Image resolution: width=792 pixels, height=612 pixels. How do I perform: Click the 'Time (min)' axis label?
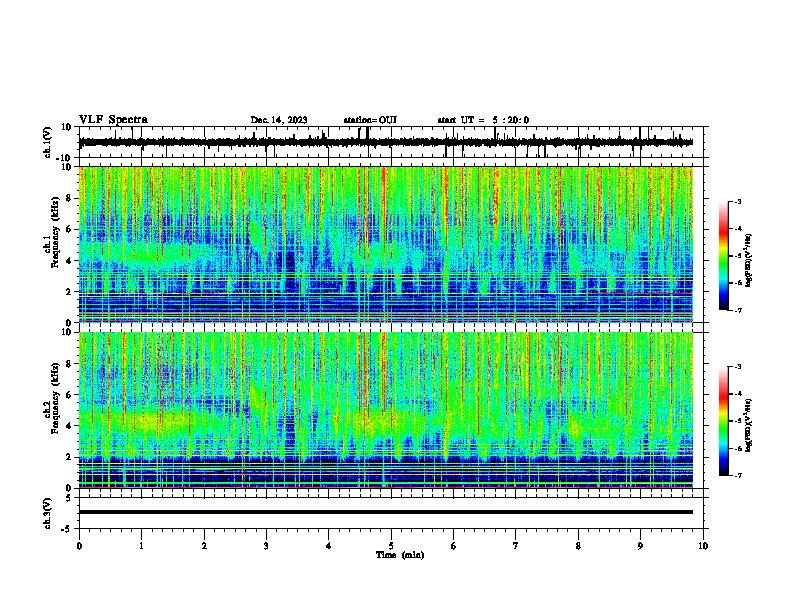pos(400,555)
